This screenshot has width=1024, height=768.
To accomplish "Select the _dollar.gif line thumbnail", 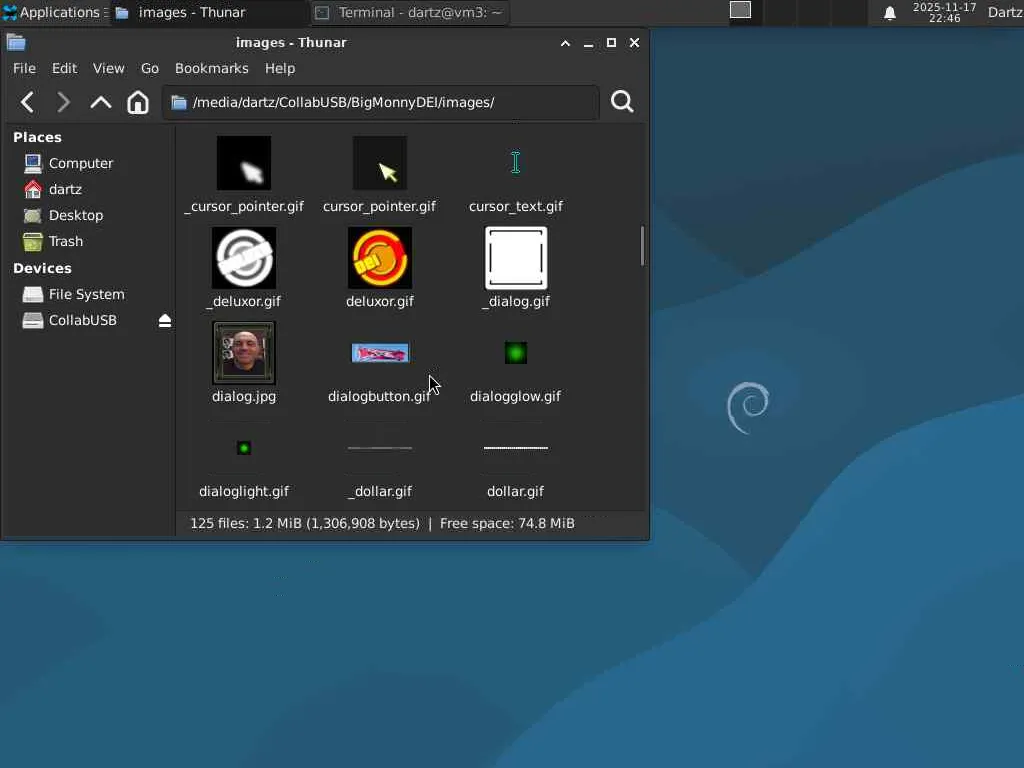I will pyautogui.click(x=379, y=448).
